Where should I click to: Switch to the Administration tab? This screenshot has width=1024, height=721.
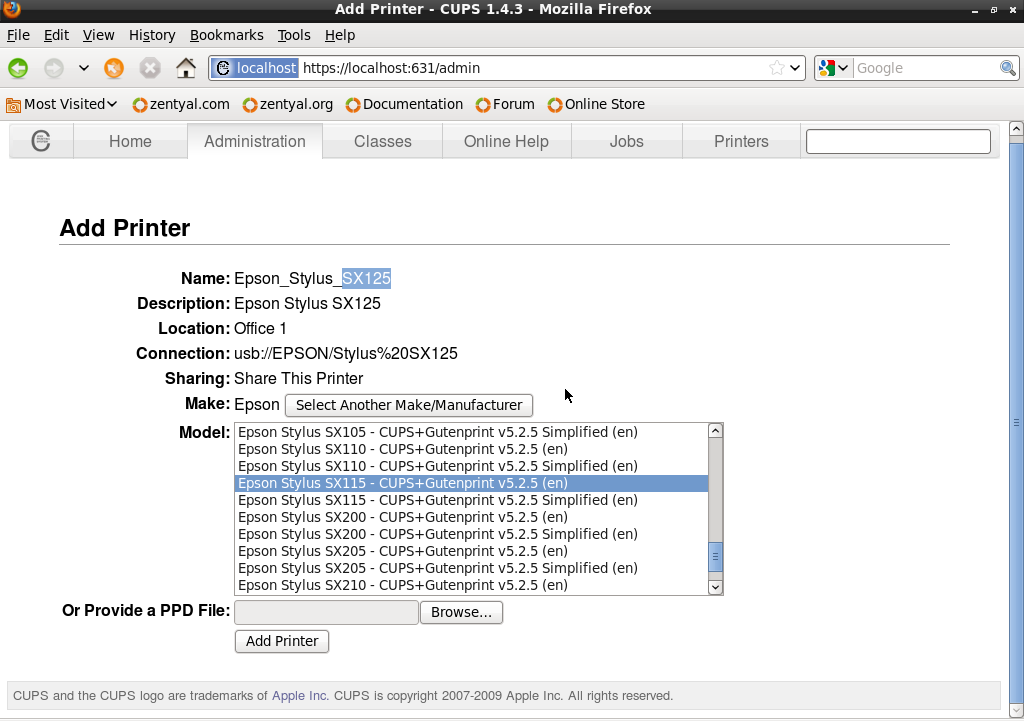255,142
